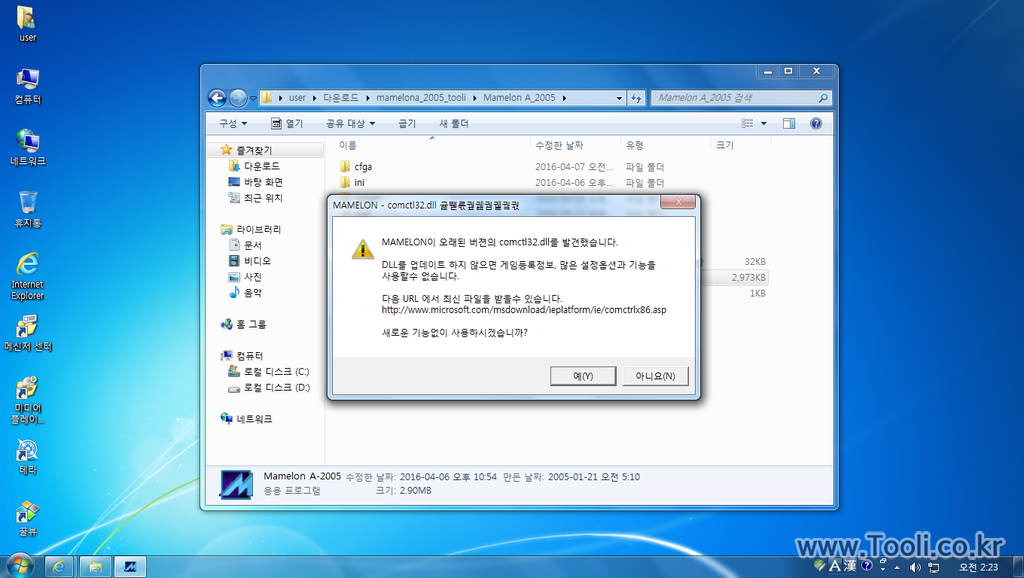Open the 테라 desktop shortcut

[x=27, y=457]
